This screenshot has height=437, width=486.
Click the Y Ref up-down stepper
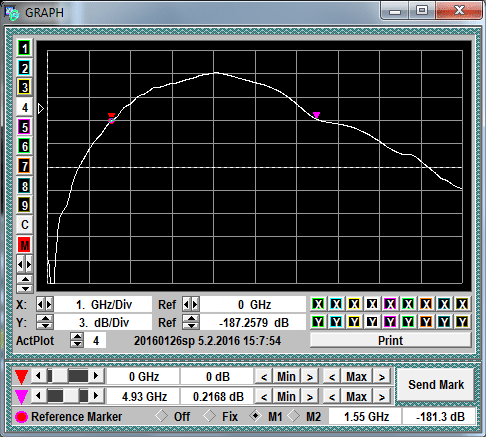tap(191, 322)
